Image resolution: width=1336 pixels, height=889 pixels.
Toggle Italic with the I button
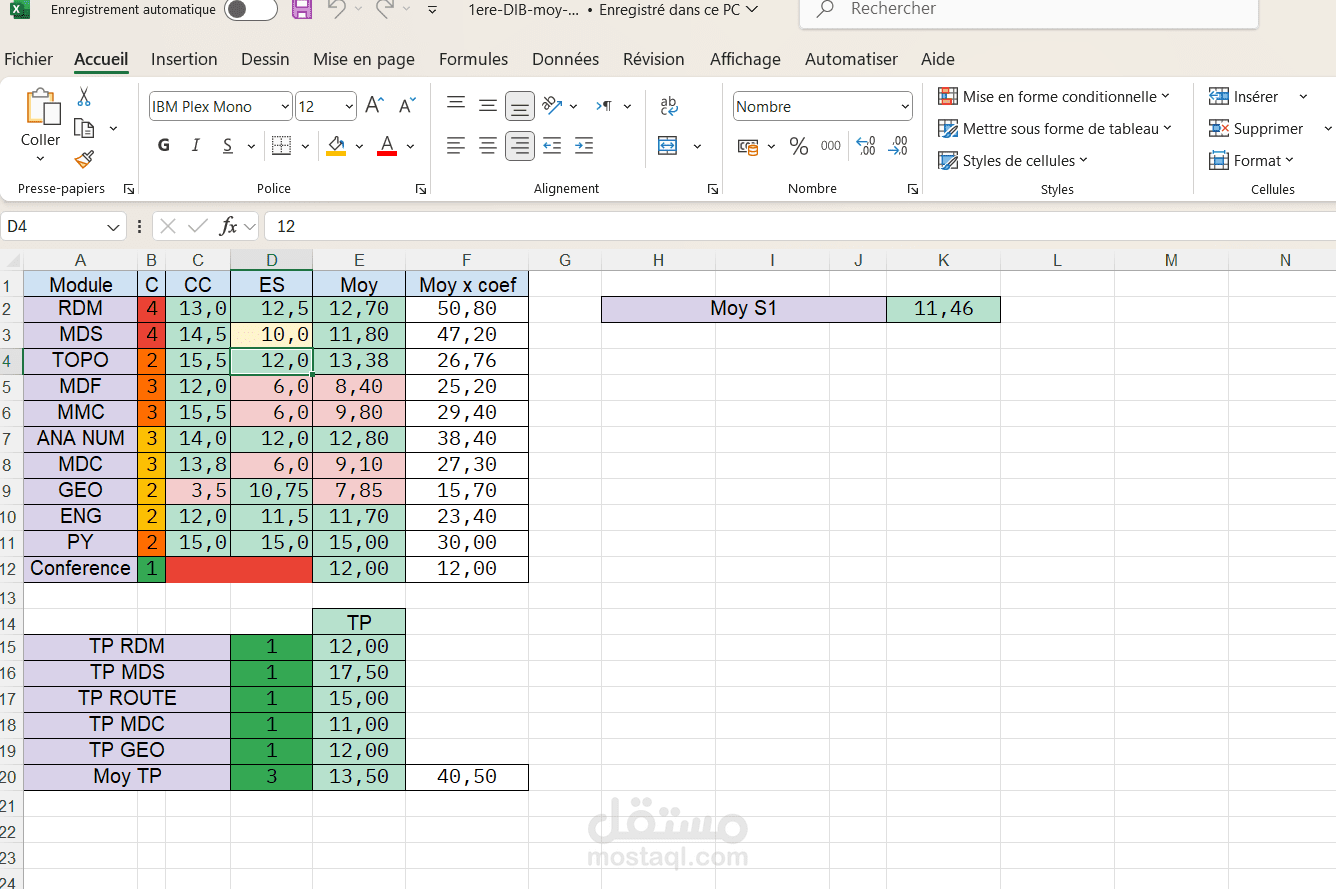click(x=196, y=146)
